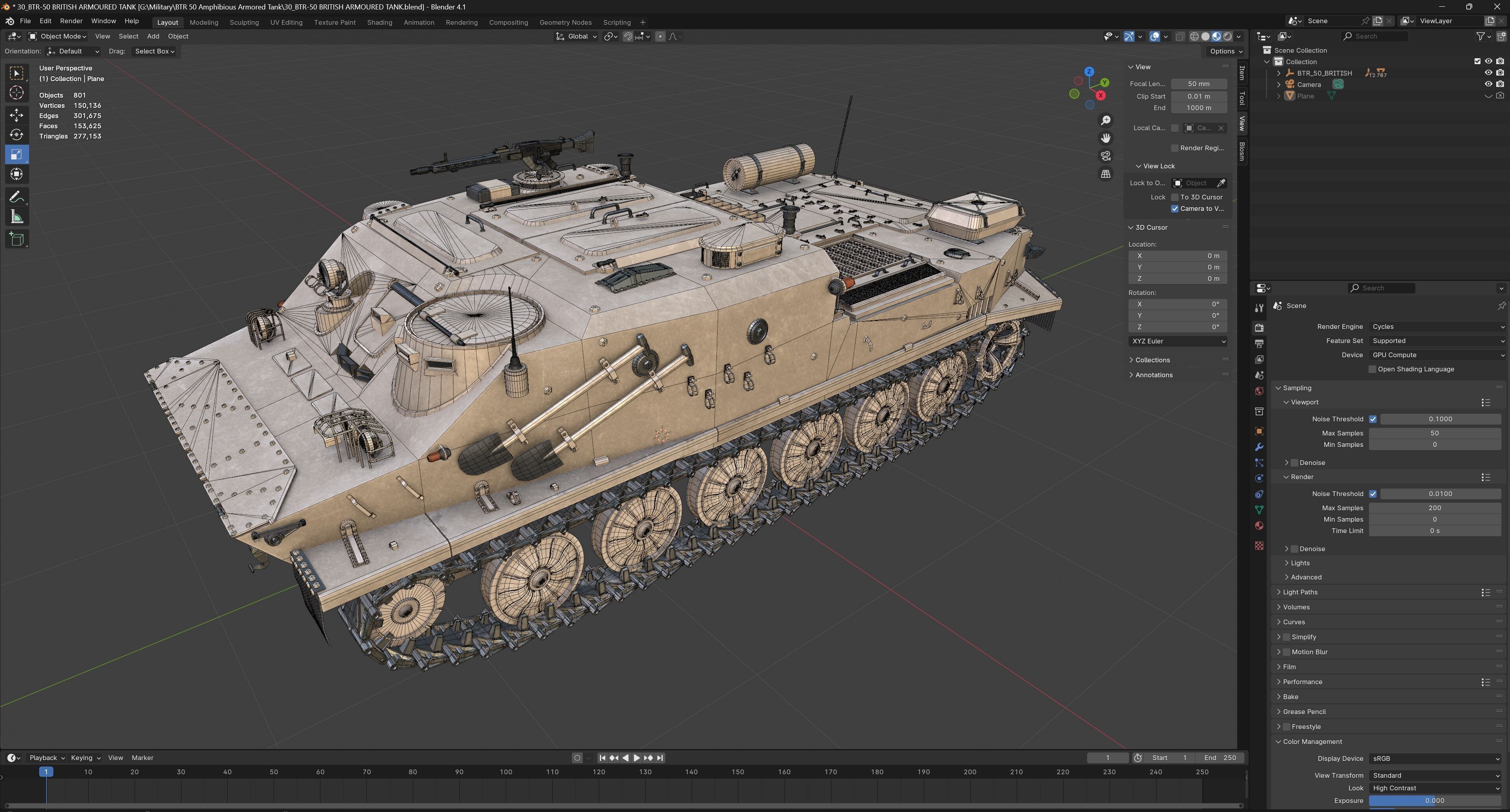Click the zoom magnifier viewport icon
The height and width of the screenshot is (812, 1510).
pos(1105,120)
